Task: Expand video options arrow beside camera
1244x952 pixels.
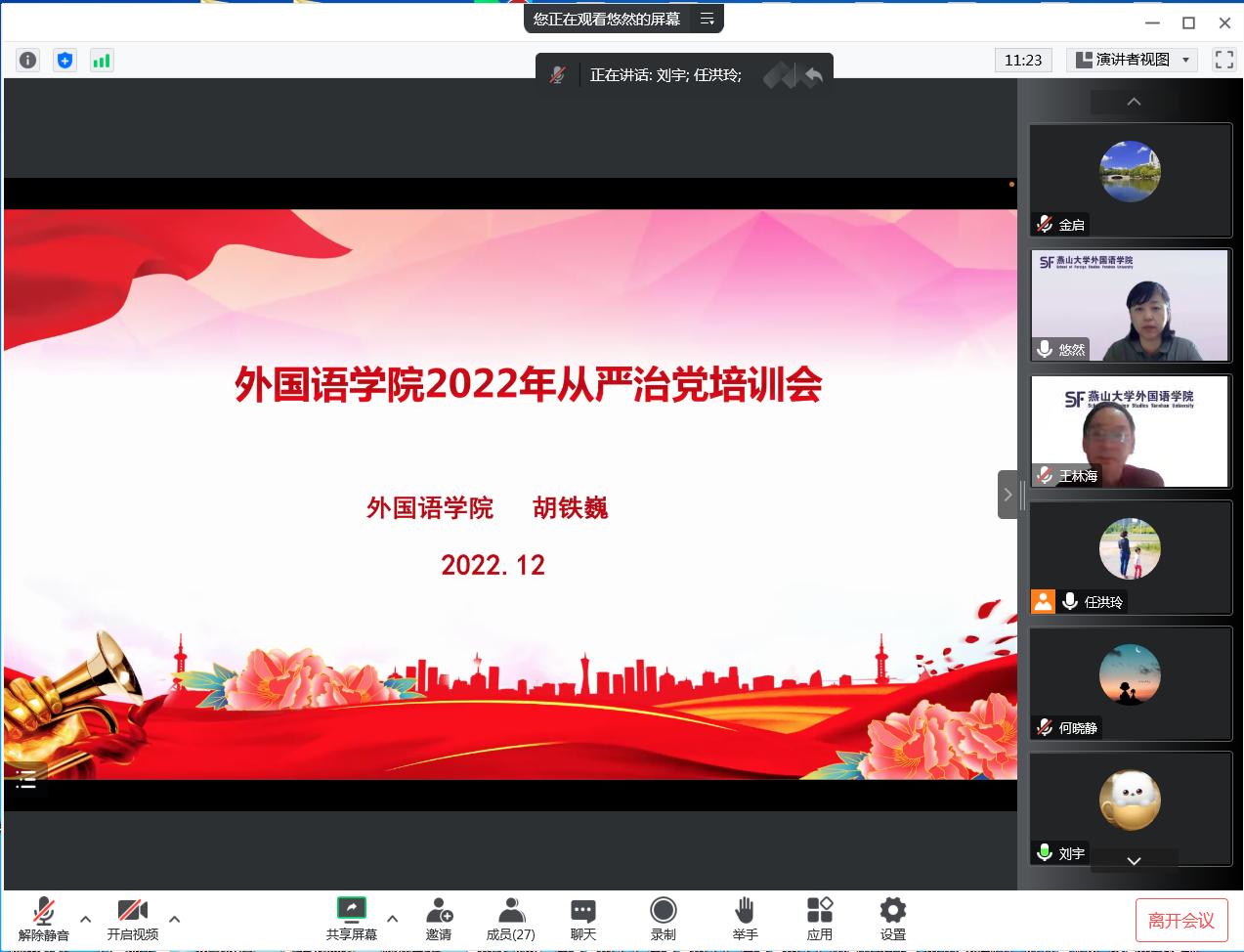Action: tap(175, 919)
